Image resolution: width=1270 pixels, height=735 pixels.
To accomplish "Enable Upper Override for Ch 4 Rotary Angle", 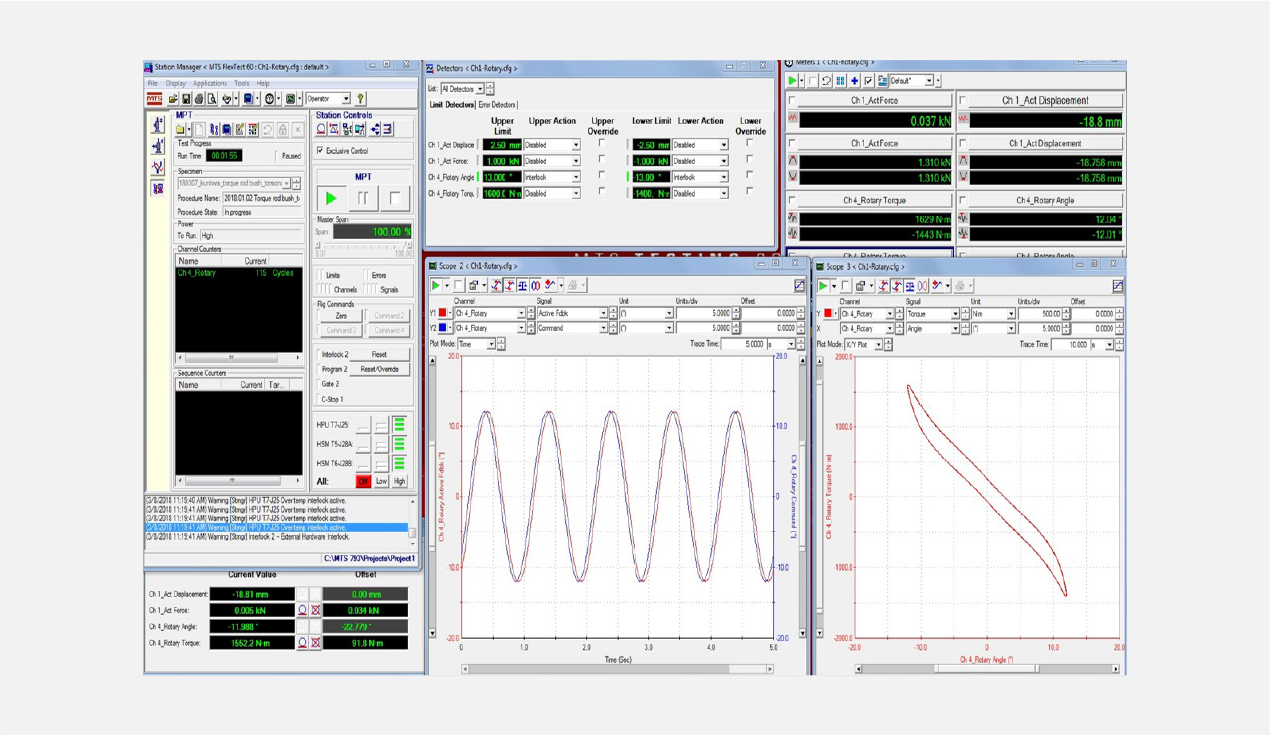I will tap(602, 177).
